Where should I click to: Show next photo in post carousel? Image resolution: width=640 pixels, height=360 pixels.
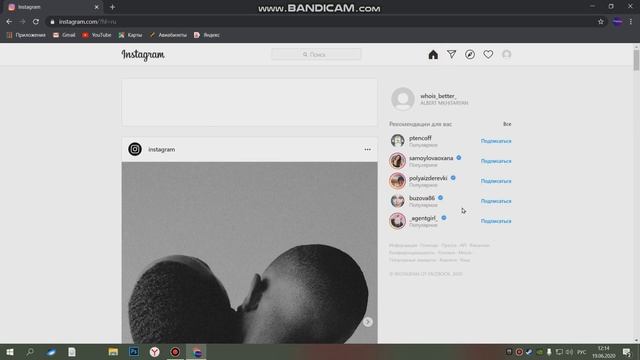pos(367,322)
